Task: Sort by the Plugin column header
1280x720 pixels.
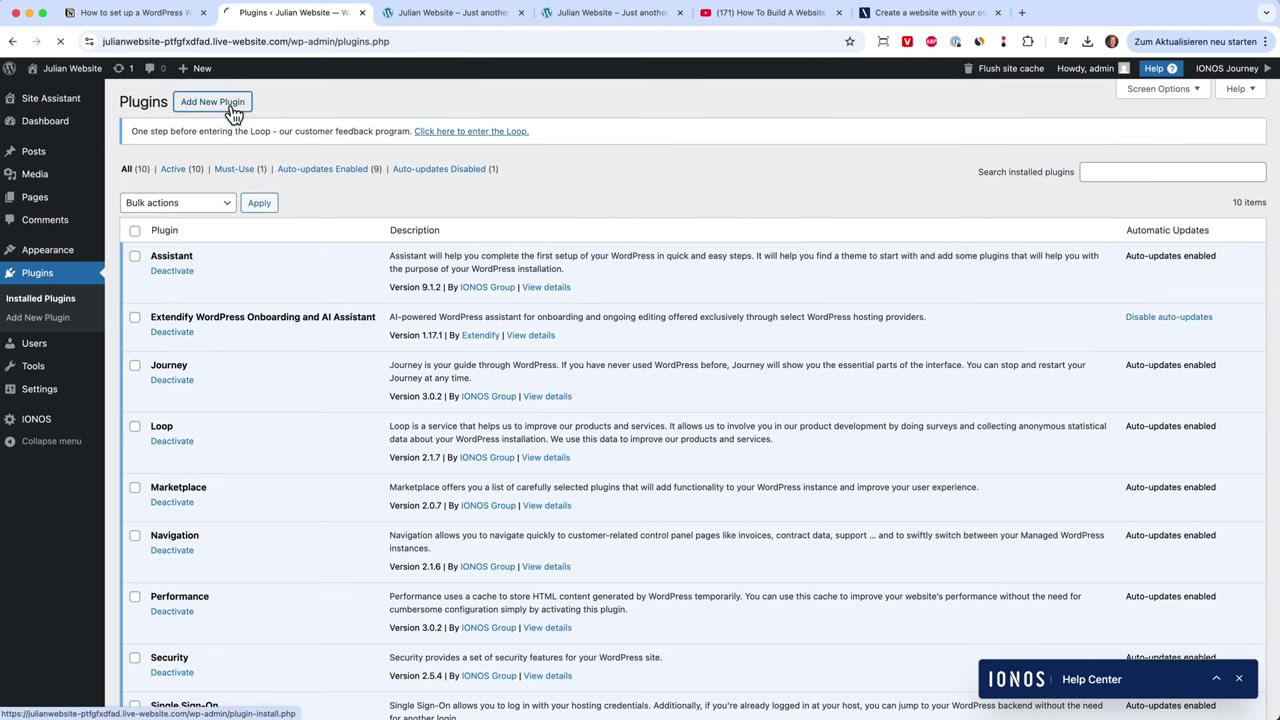Action: coord(164,231)
